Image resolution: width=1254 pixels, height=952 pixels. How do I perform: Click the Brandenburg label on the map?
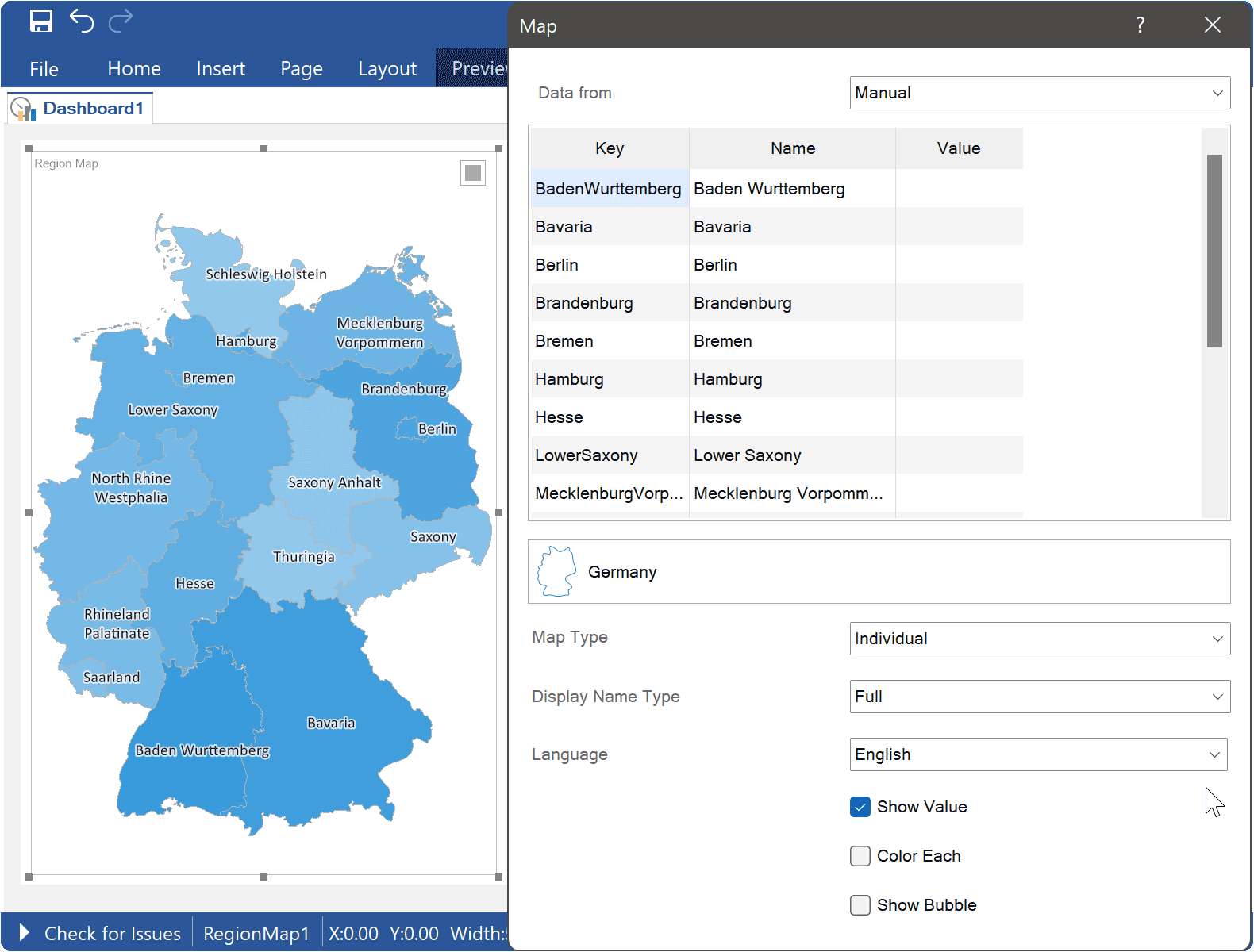pos(404,389)
